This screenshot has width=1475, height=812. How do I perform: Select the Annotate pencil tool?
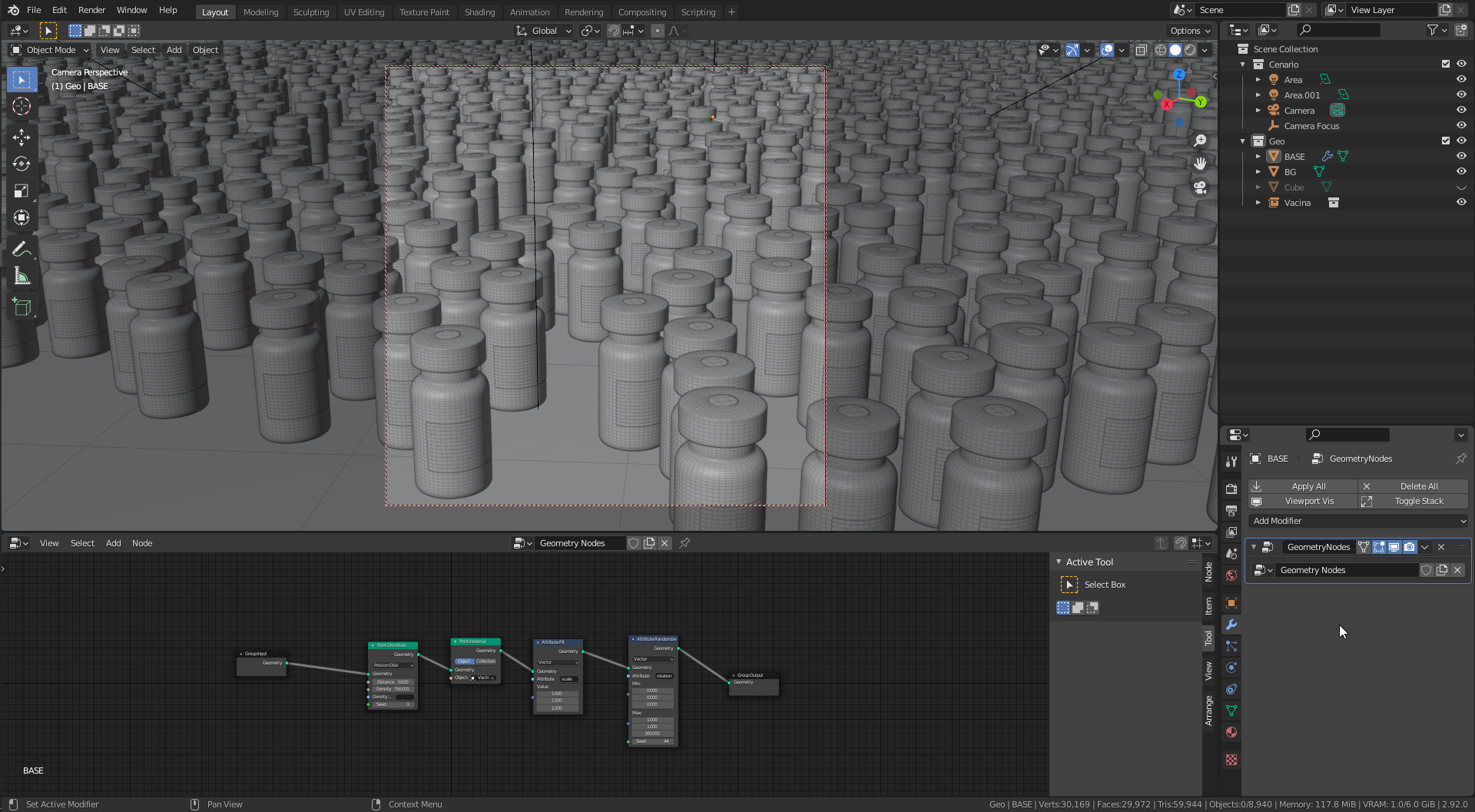tap(22, 249)
